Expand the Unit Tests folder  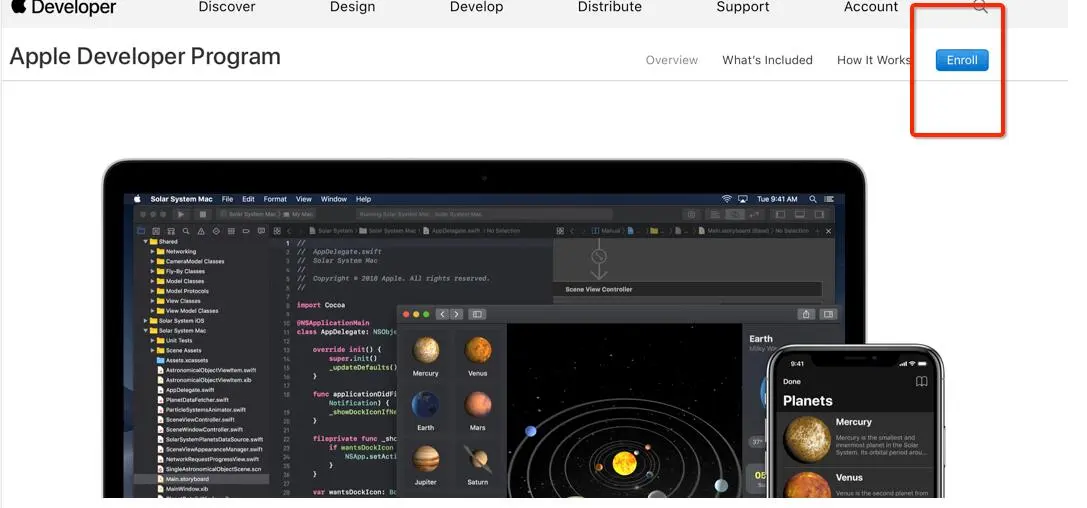point(153,340)
